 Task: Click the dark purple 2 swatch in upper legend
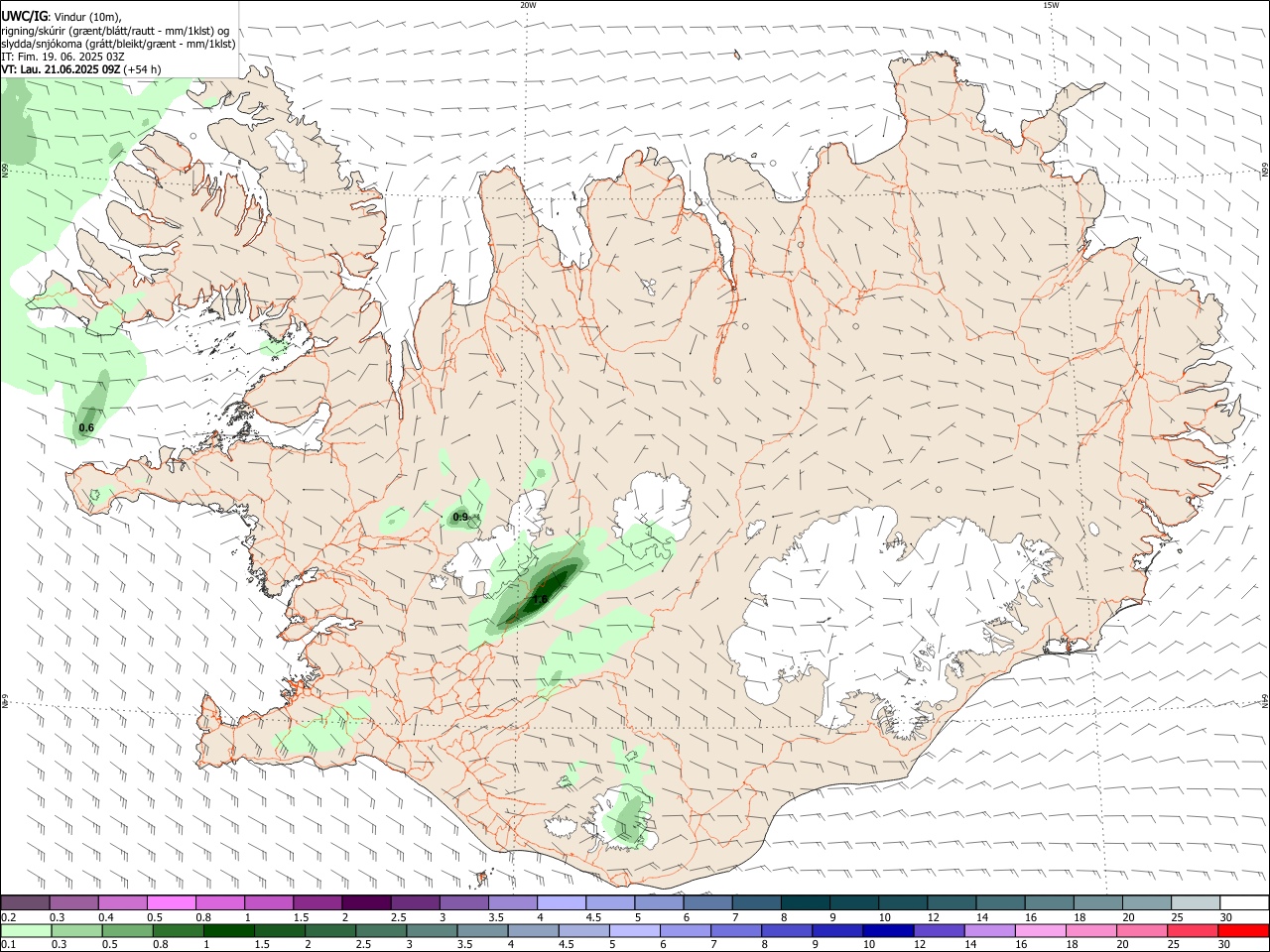click(366, 903)
